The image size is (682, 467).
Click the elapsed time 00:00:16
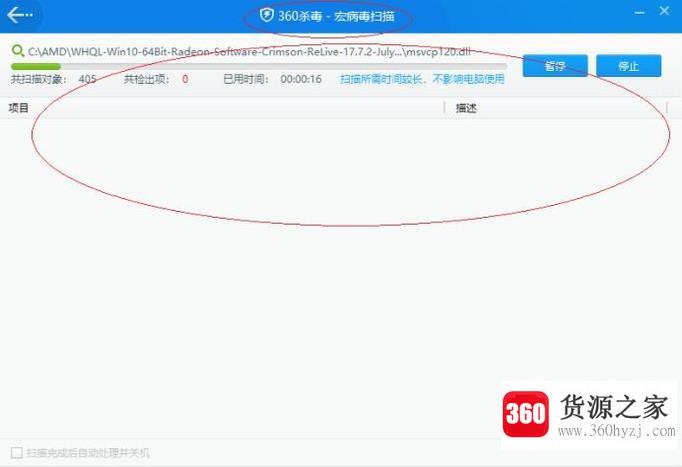(301, 79)
